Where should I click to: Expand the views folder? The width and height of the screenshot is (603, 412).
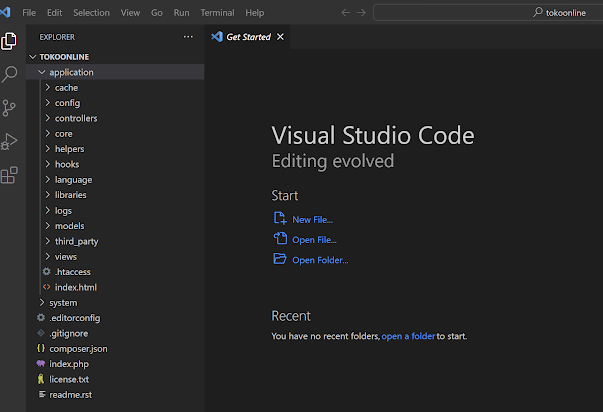point(48,257)
